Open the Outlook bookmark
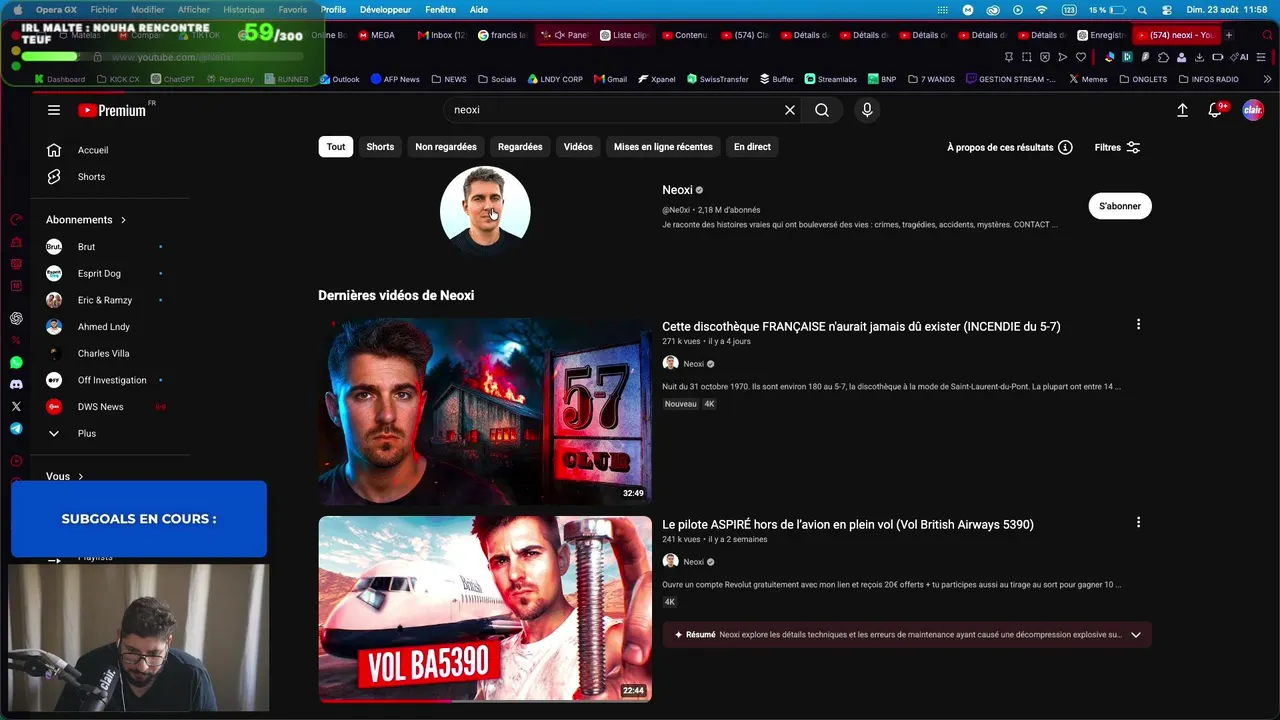1280x720 pixels. coord(340,79)
